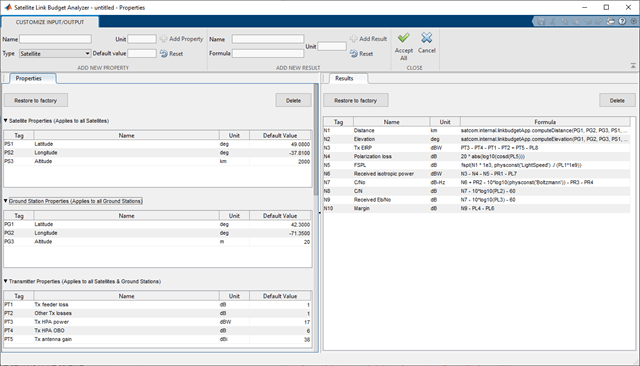Click the new result Formula input field

point(268,53)
